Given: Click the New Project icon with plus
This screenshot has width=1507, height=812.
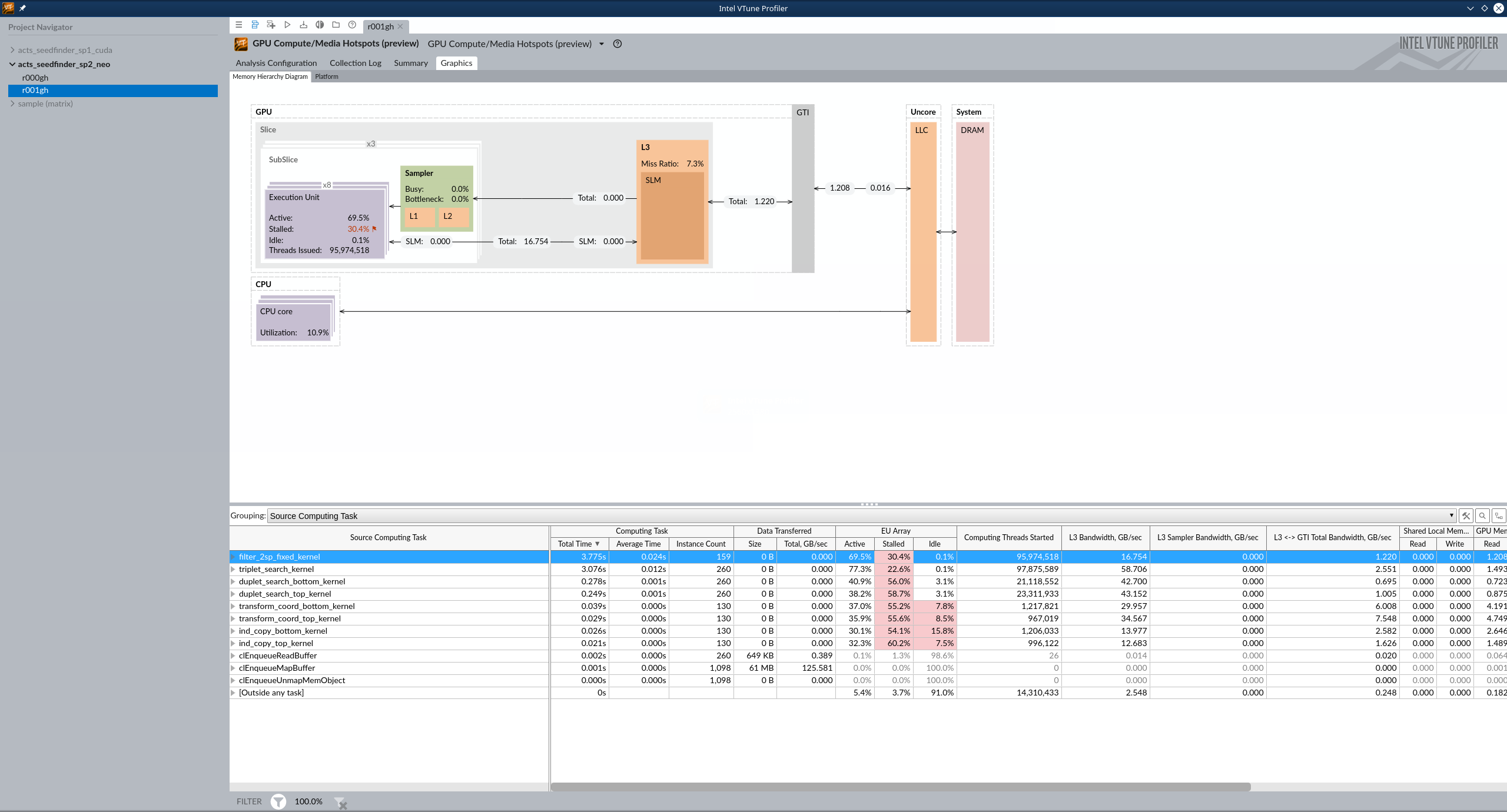Looking at the screenshot, I should tap(271, 25).
